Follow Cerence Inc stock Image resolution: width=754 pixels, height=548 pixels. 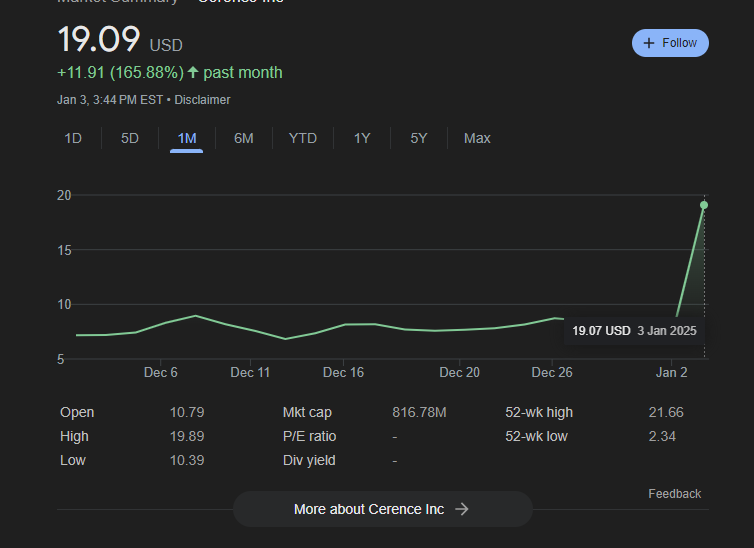pyautogui.click(x=670, y=43)
